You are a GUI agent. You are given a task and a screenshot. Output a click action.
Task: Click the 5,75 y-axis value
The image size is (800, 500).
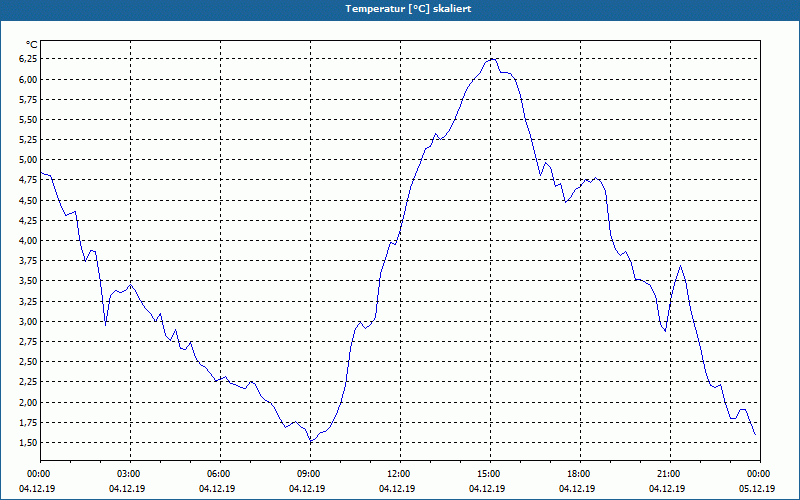pos(29,99)
